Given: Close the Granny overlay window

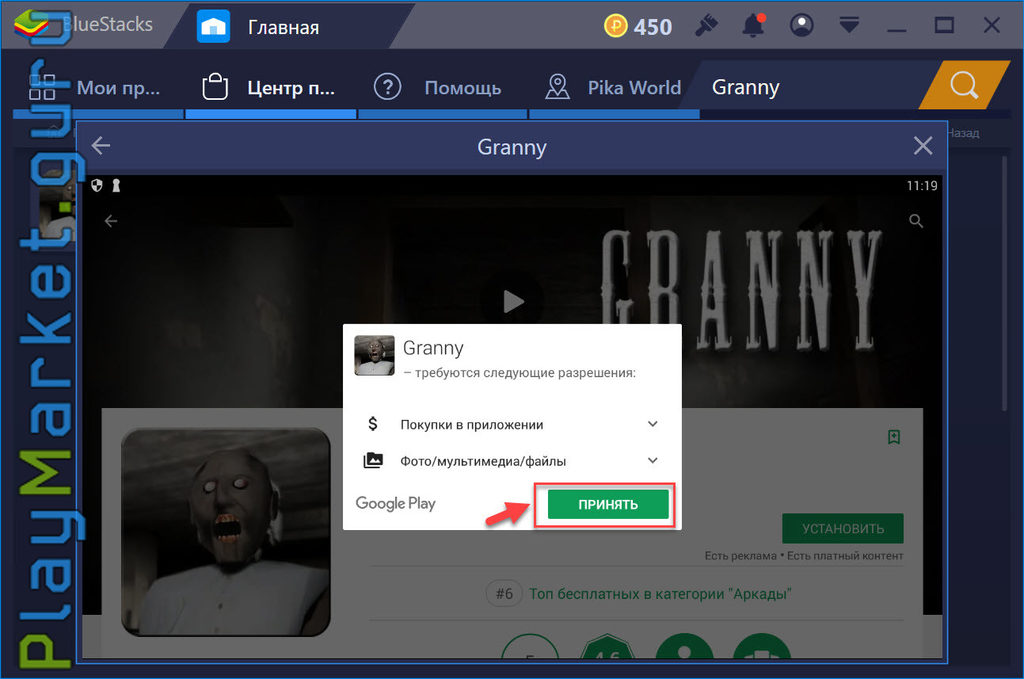Looking at the screenshot, I should point(923,146).
